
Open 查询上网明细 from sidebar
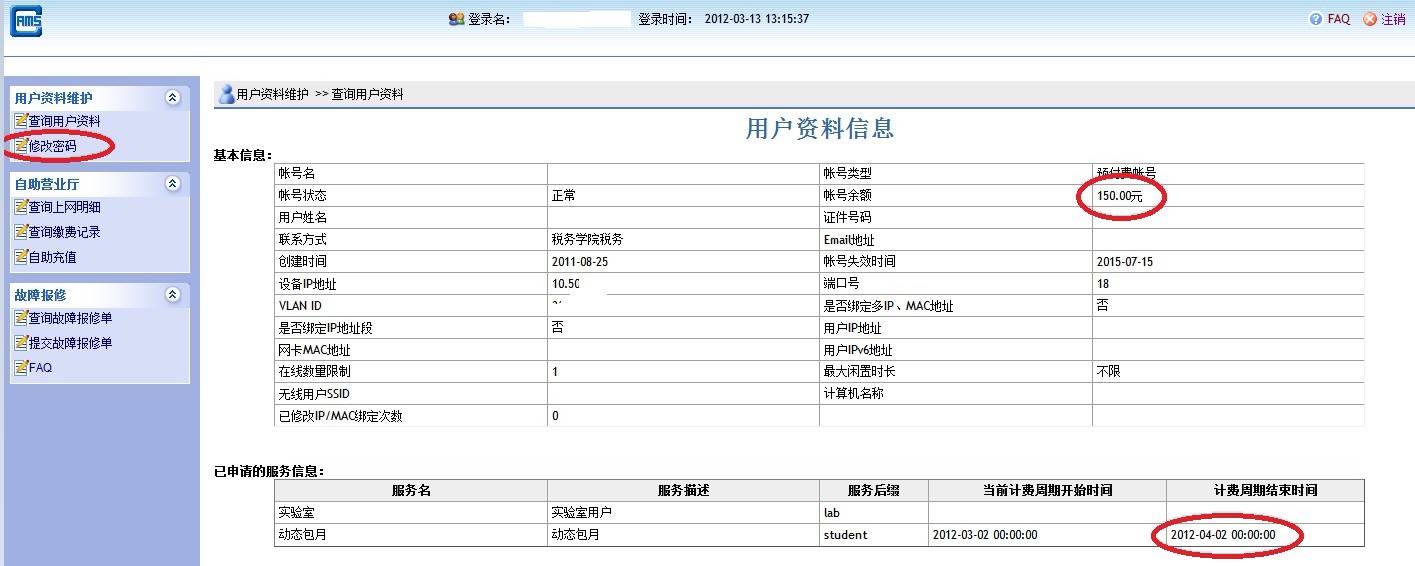[x=65, y=207]
